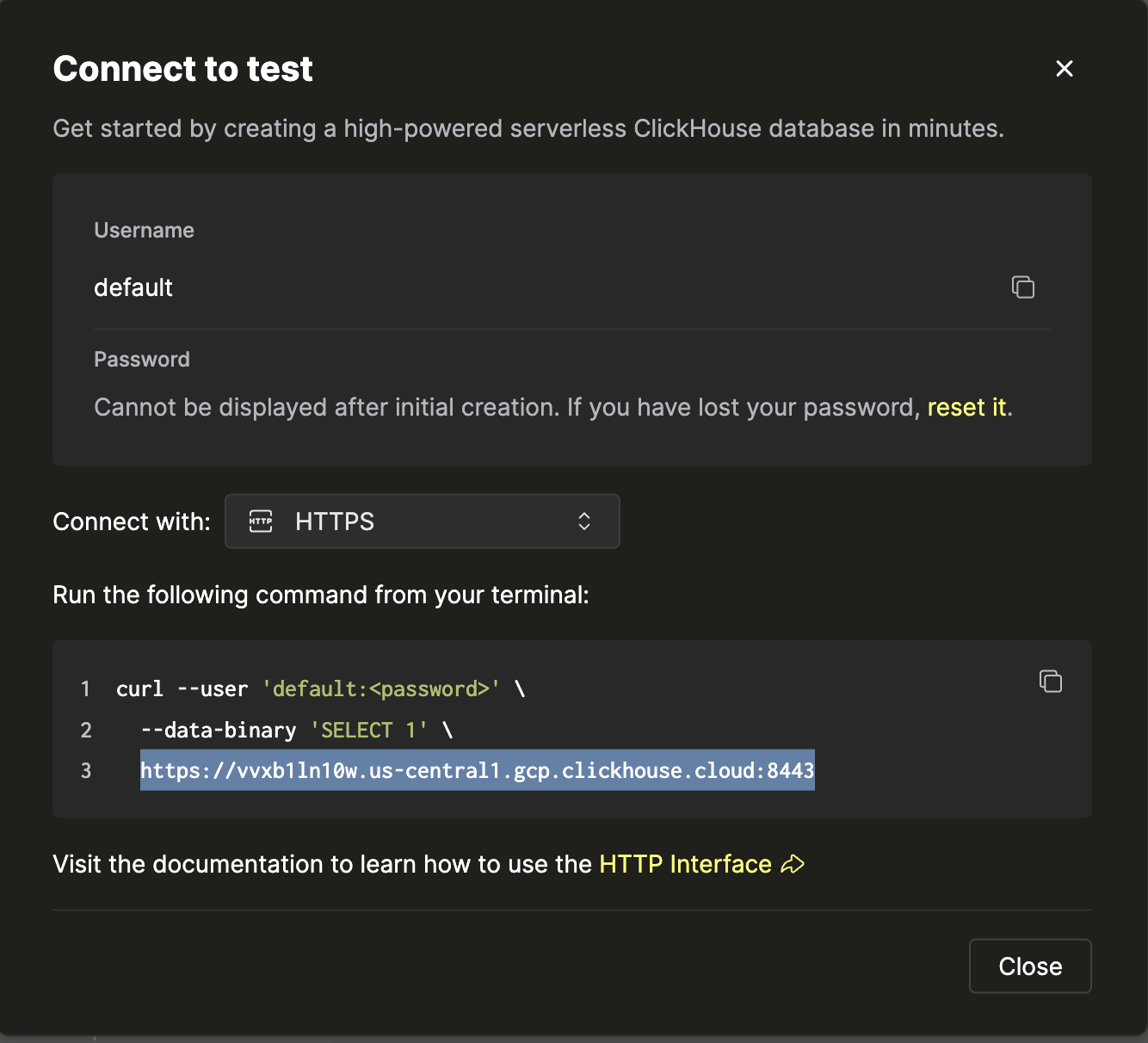Image resolution: width=1148 pixels, height=1043 pixels.
Task: Follow the 'reset it' password link
Action: pyautogui.click(x=966, y=407)
